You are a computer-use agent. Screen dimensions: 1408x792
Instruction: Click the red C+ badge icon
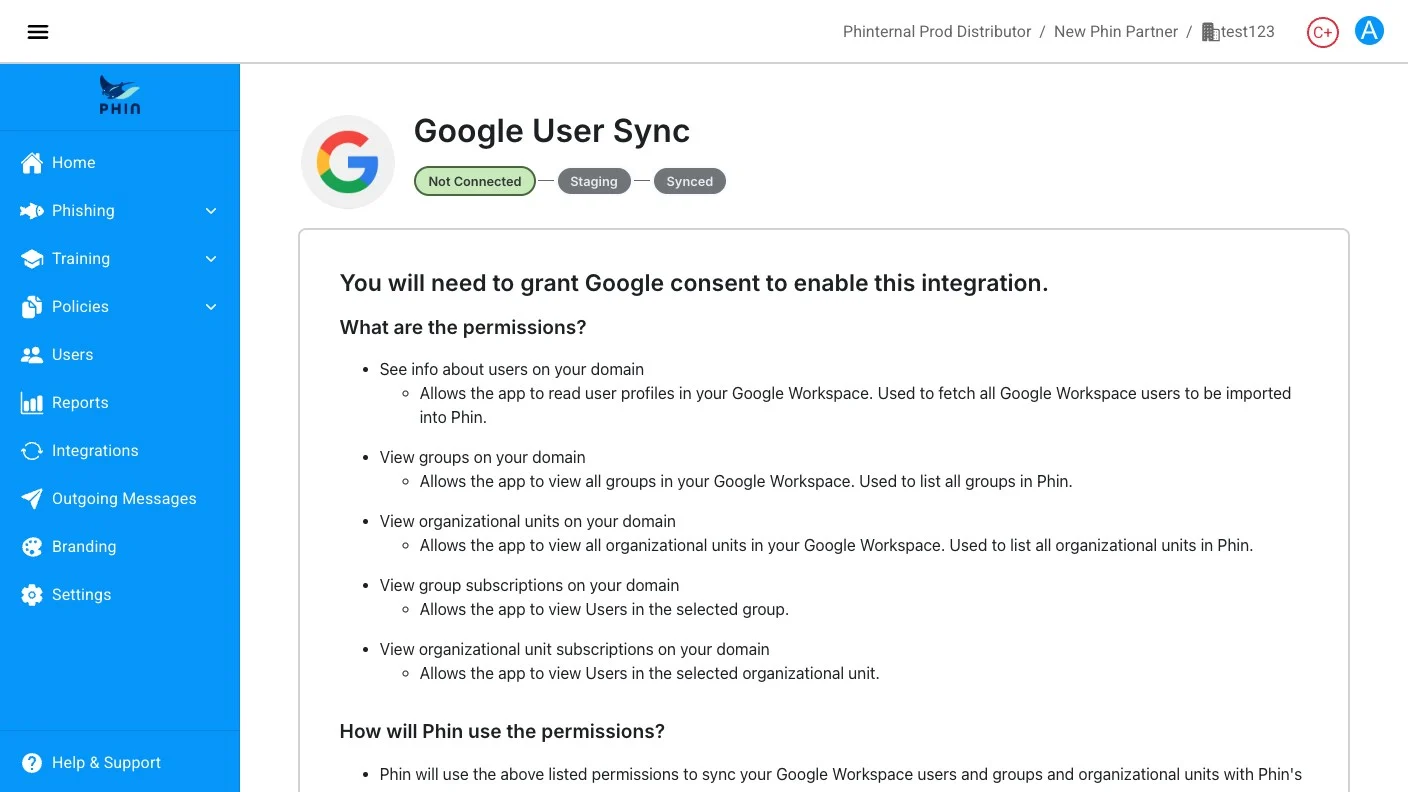(1322, 32)
